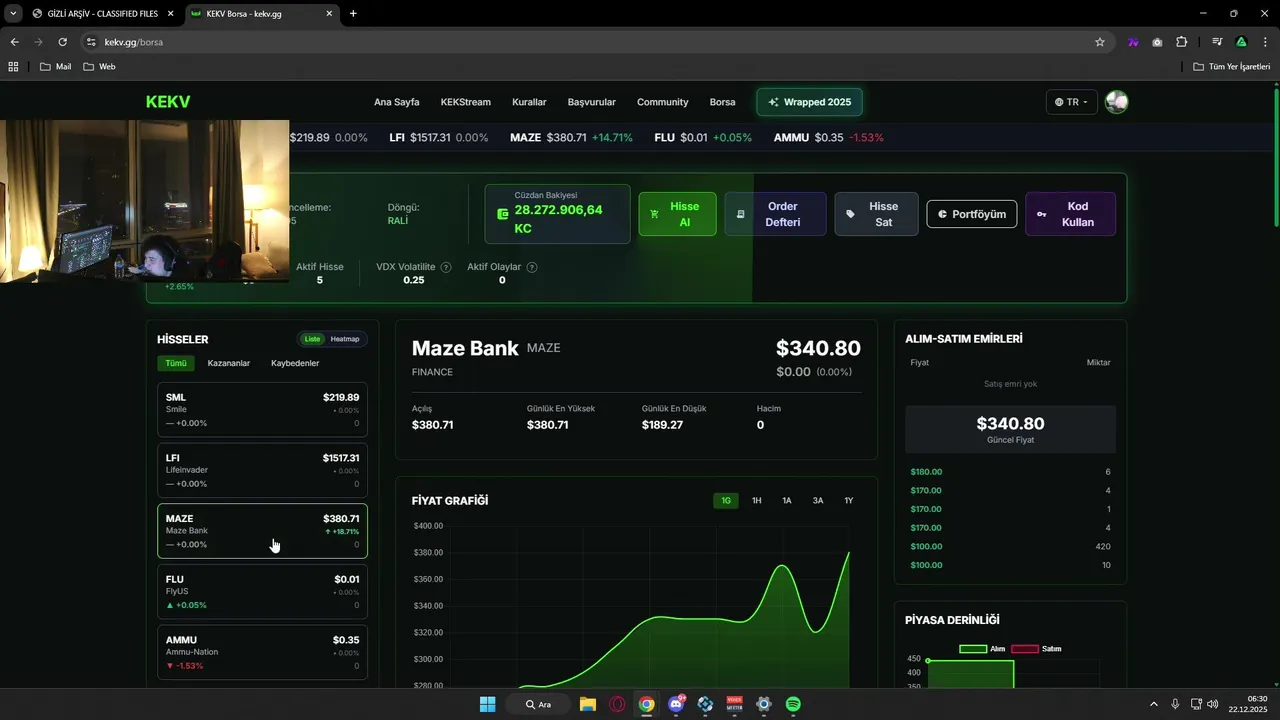
Task: Open the browser extensions puzzle icon
Action: [1181, 42]
